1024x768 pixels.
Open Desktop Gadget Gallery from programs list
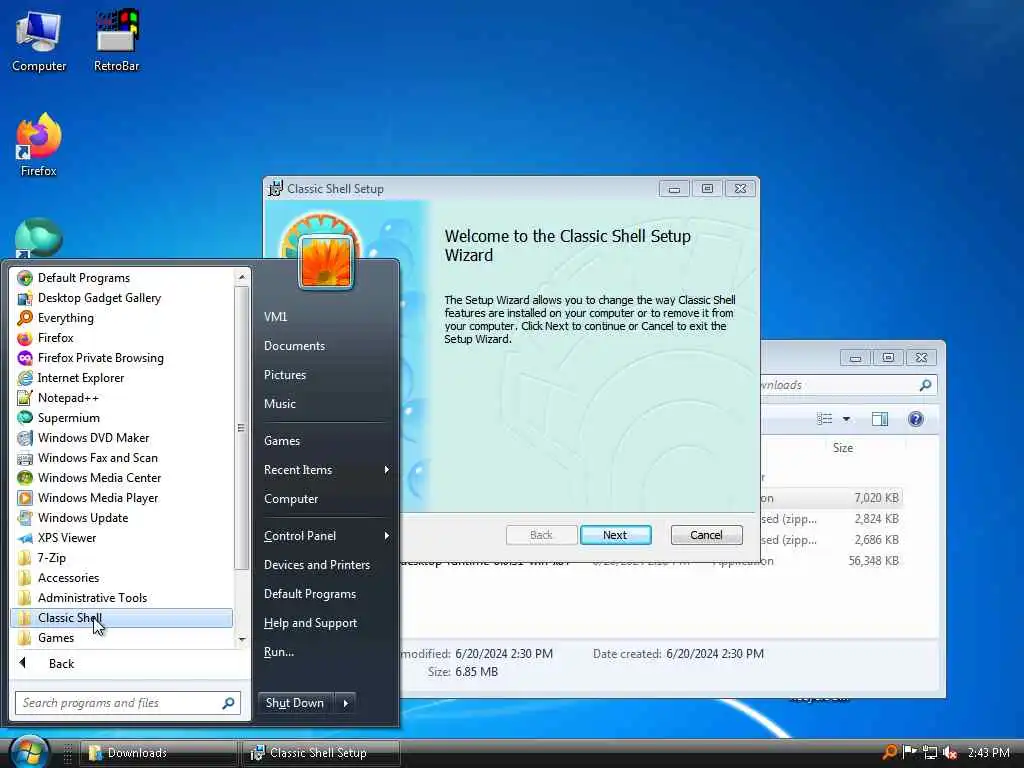99,298
